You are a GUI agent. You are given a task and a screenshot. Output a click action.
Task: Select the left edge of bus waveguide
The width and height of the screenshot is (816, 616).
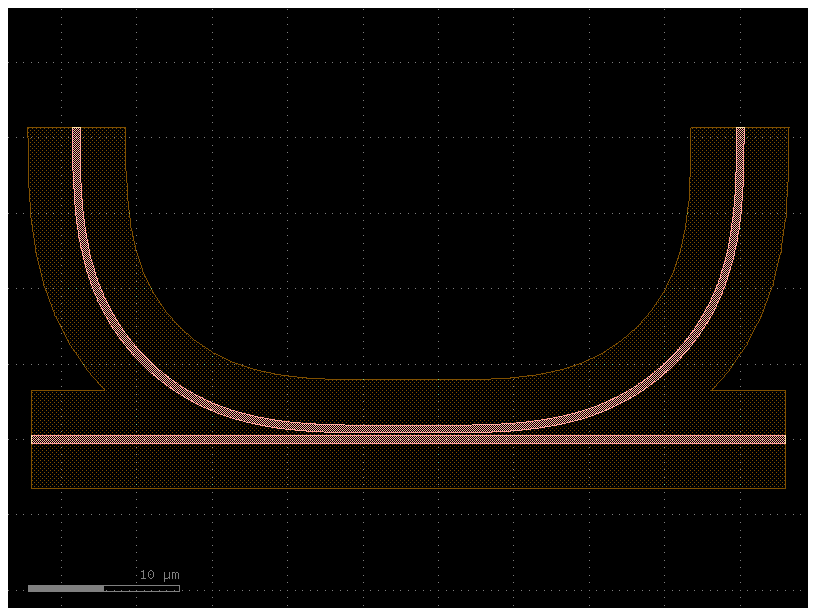point(31,440)
